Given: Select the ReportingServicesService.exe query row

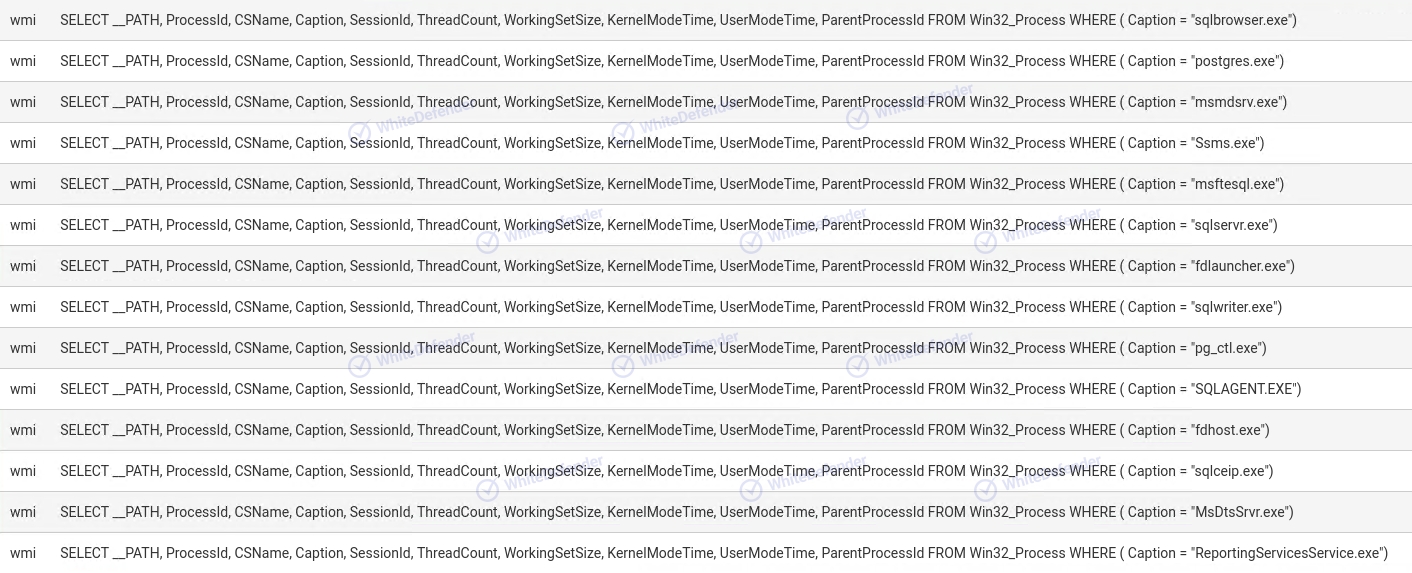Looking at the screenshot, I should pyautogui.click(x=706, y=553).
